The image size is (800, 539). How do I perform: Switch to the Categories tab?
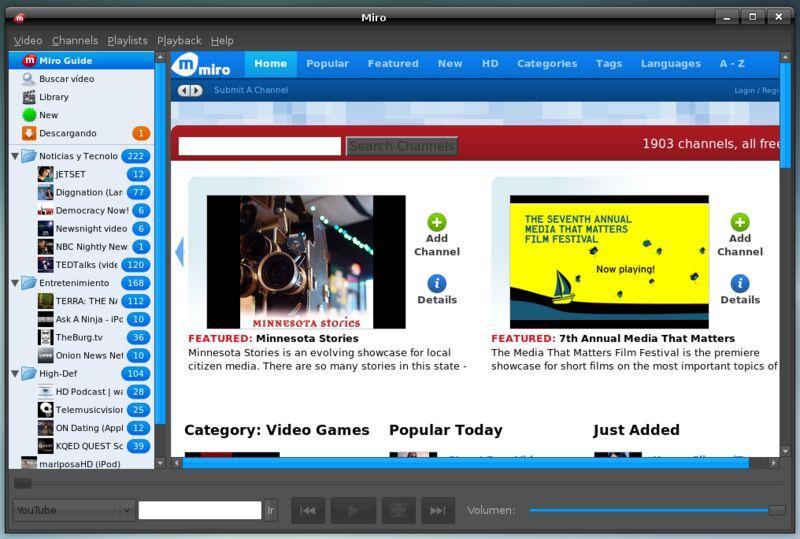[x=547, y=64]
